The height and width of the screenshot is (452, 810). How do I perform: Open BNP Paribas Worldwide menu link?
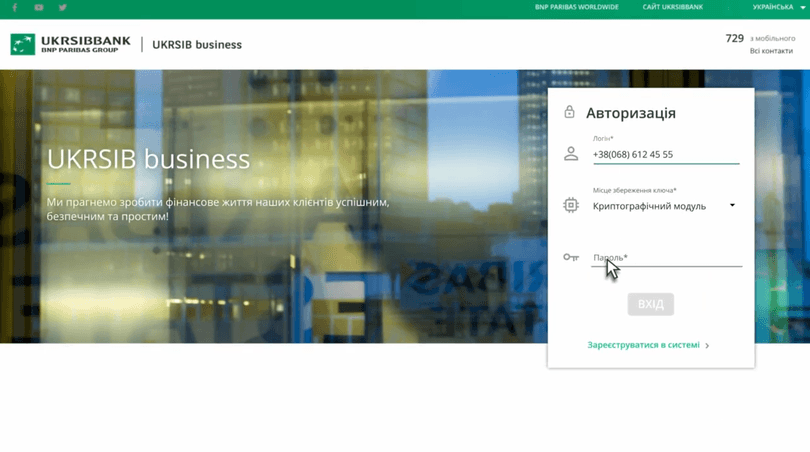tap(576, 7)
